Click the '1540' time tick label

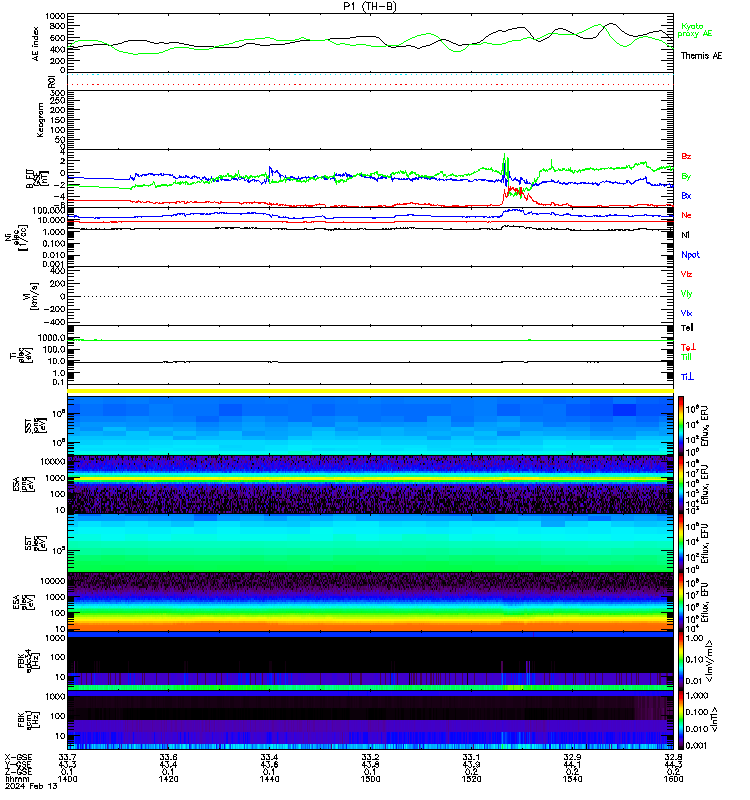(572, 779)
